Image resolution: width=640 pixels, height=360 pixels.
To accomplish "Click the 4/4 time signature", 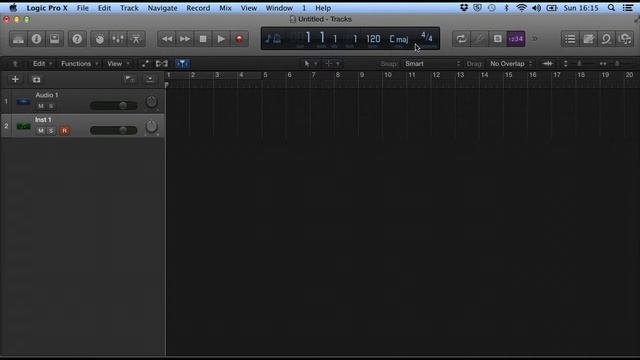I will click(x=427, y=37).
